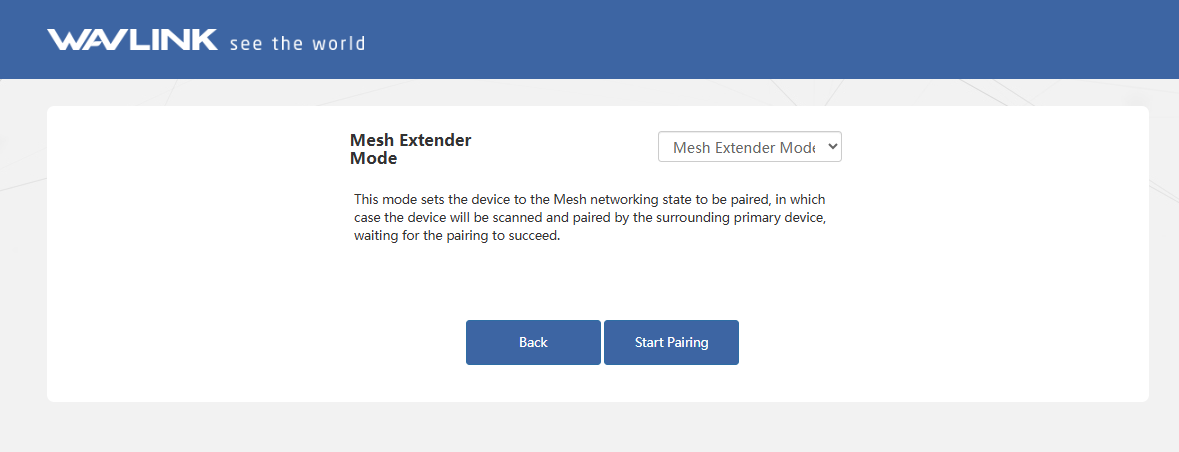Click the dropdown's chevron arrow
Image resolution: width=1179 pixels, height=452 pixels.
pyautogui.click(x=832, y=147)
